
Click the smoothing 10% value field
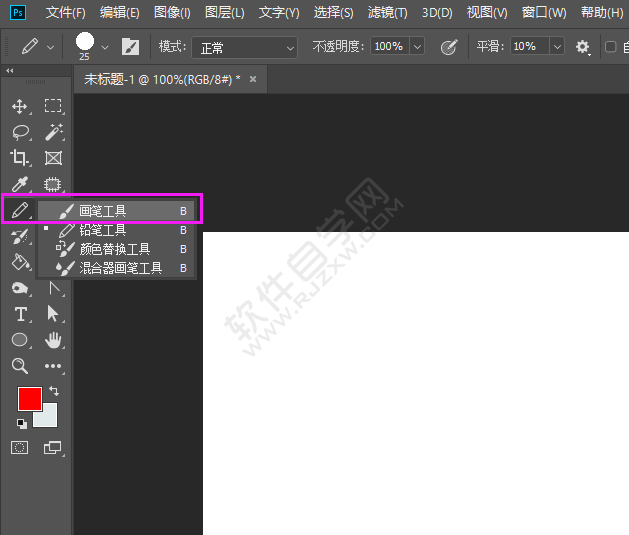coord(530,47)
